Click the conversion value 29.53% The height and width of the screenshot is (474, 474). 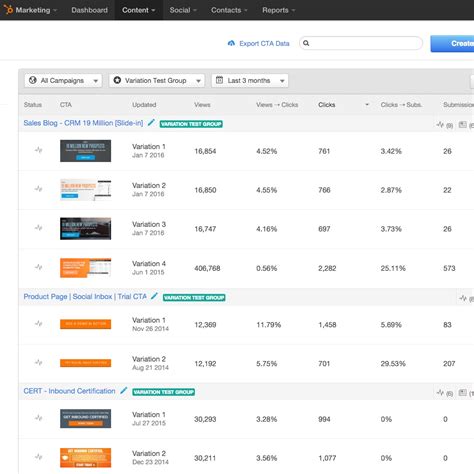click(393, 364)
